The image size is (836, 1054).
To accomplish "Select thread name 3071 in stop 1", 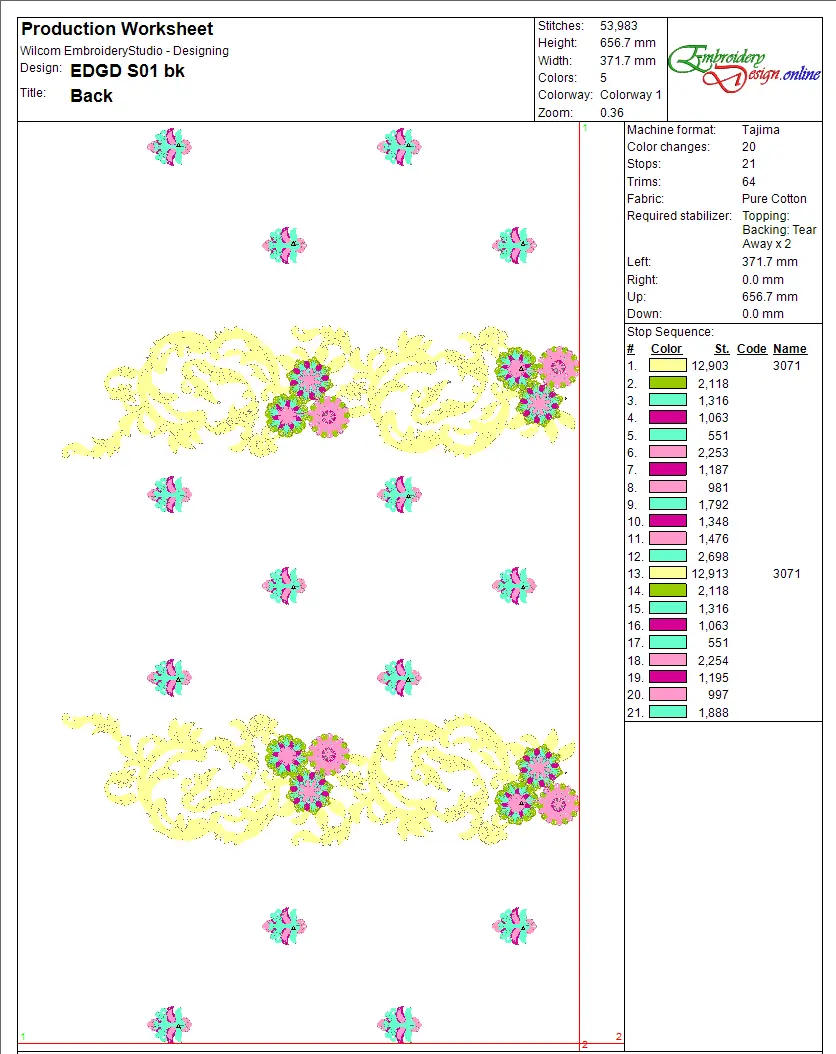I will click(x=787, y=366).
